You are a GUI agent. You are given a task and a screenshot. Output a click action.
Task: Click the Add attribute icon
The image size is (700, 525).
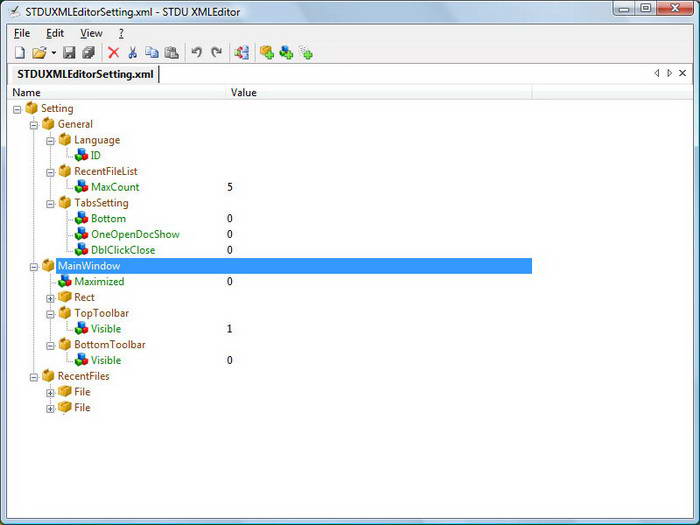point(286,53)
